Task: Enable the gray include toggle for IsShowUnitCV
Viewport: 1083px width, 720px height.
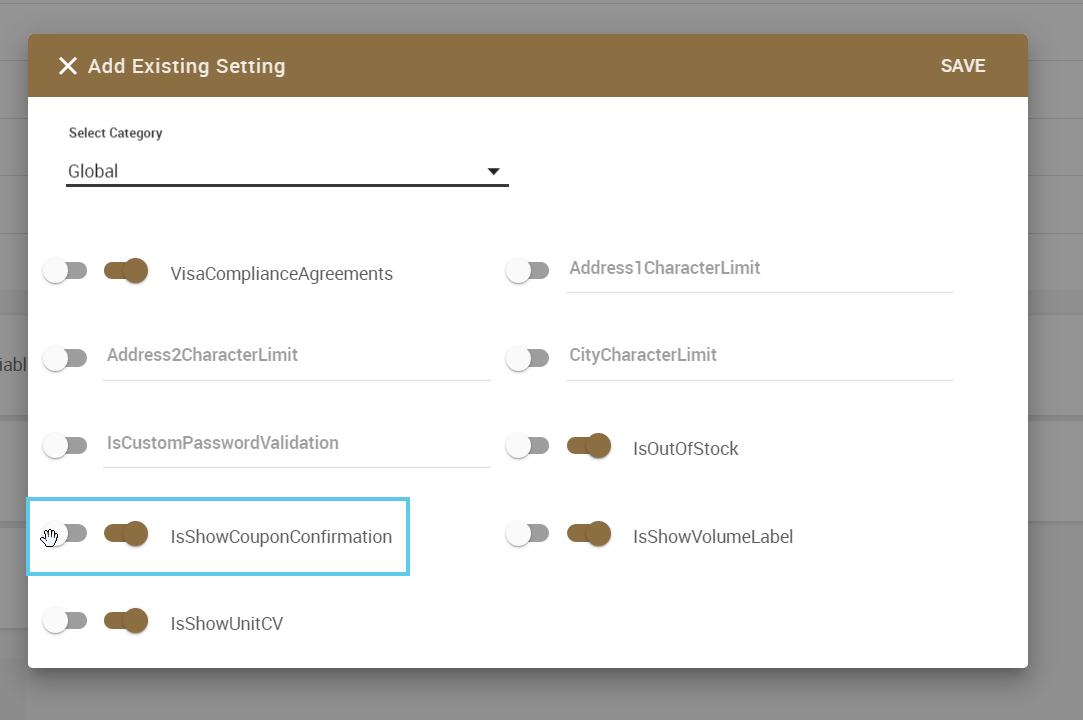Action: coord(65,621)
